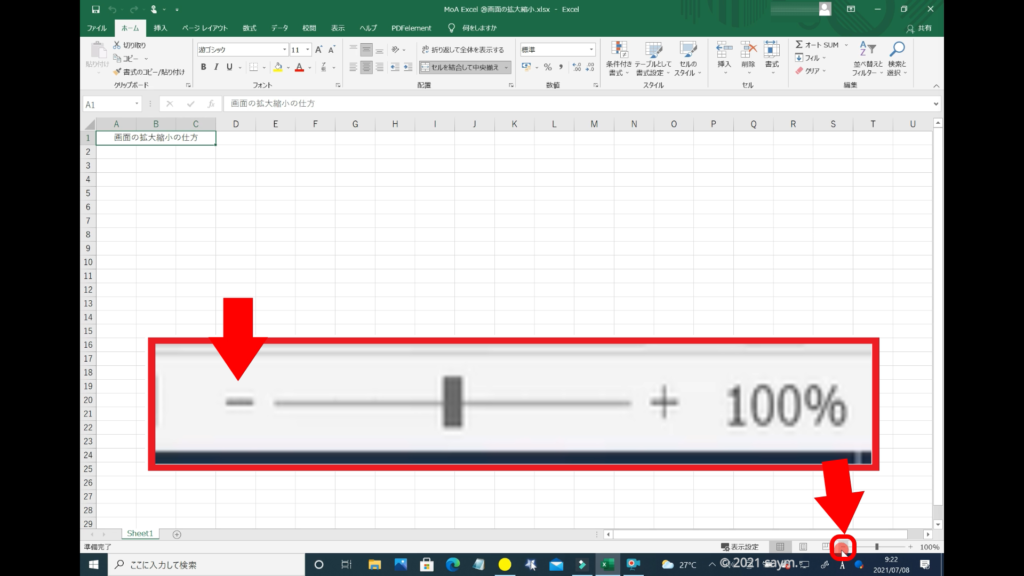
Task: Open the 挿入 (Insert) ribbon tab
Action: [x=160, y=28]
